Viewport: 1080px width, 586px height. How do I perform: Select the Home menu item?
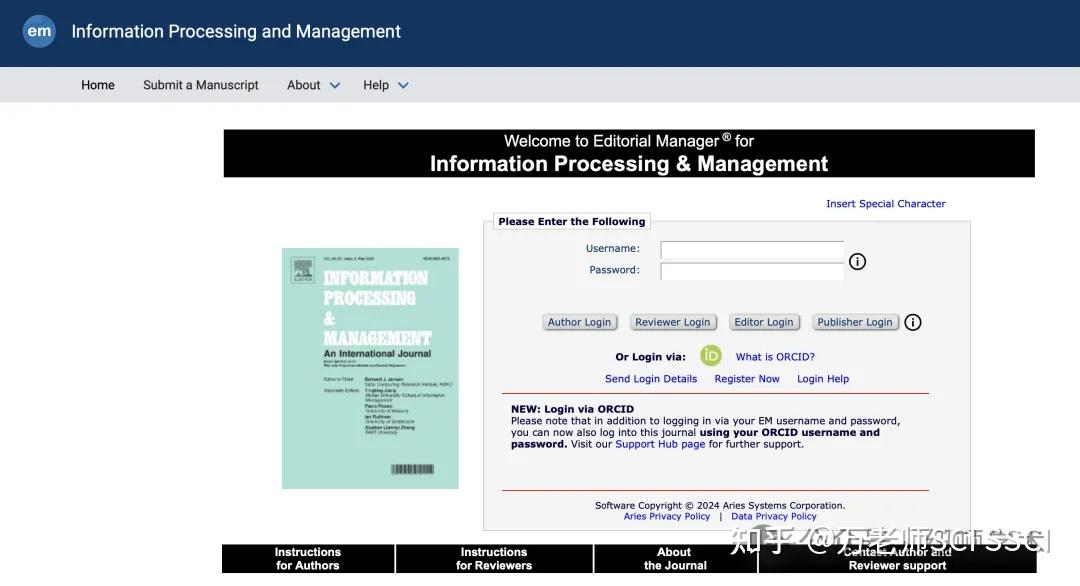(x=97, y=85)
